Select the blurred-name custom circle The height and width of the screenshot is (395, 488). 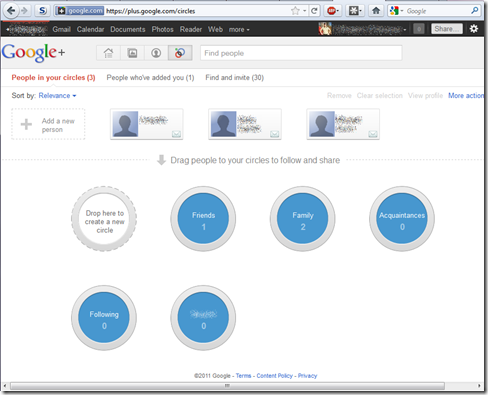coord(203,318)
